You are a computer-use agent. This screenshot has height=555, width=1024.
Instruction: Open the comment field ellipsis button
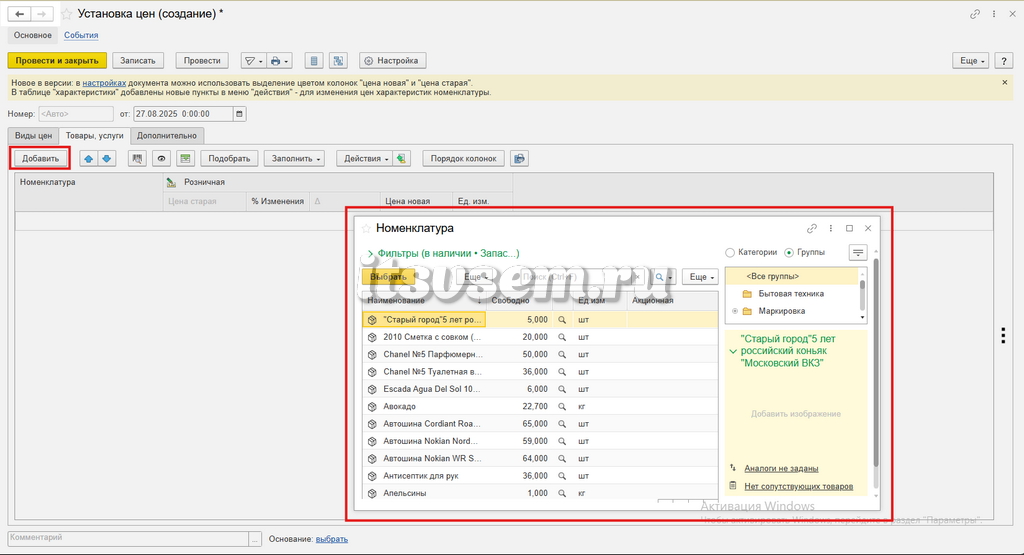click(x=255, y=539)
